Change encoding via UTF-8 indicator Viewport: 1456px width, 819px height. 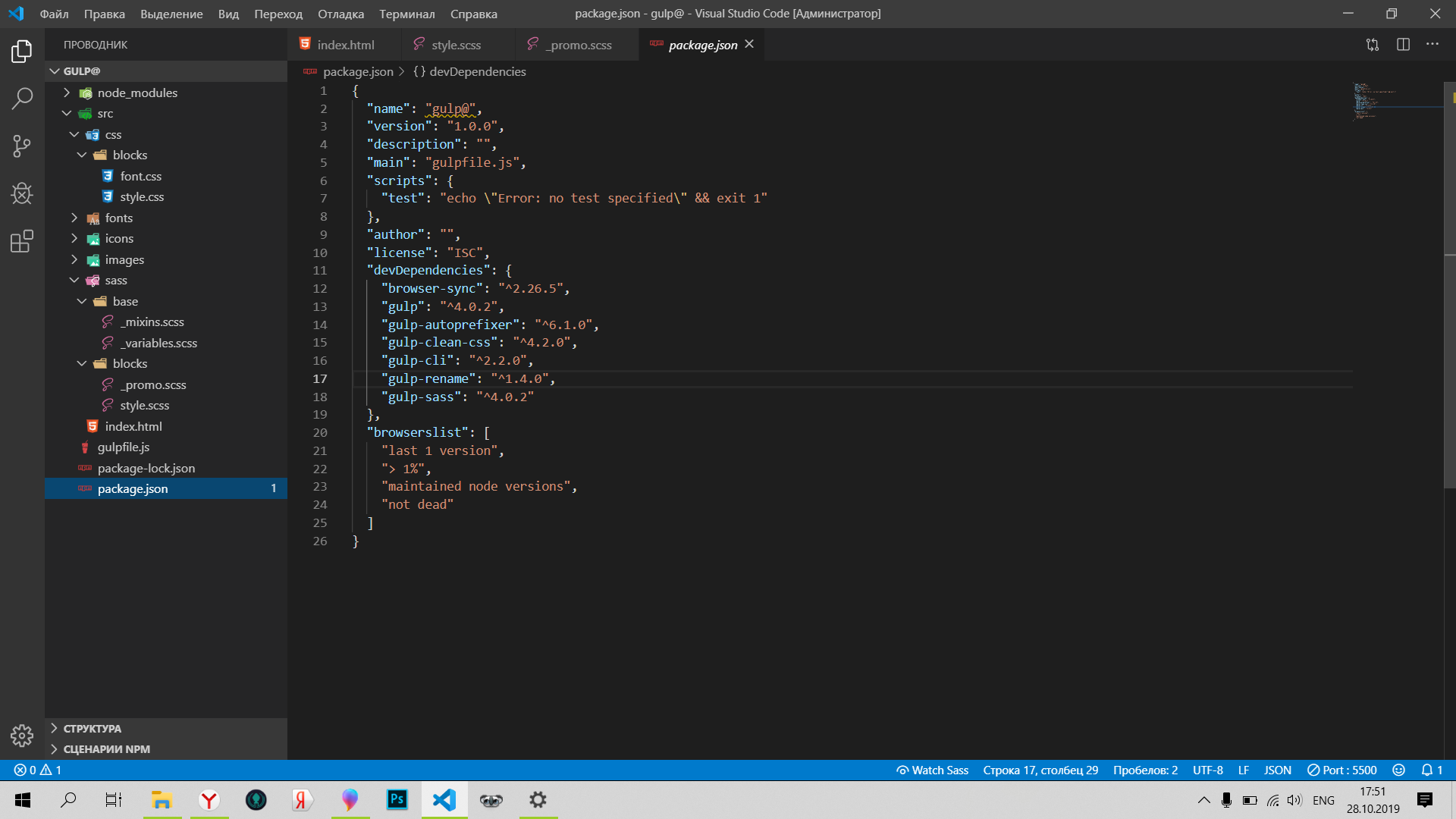[1207, 770]
